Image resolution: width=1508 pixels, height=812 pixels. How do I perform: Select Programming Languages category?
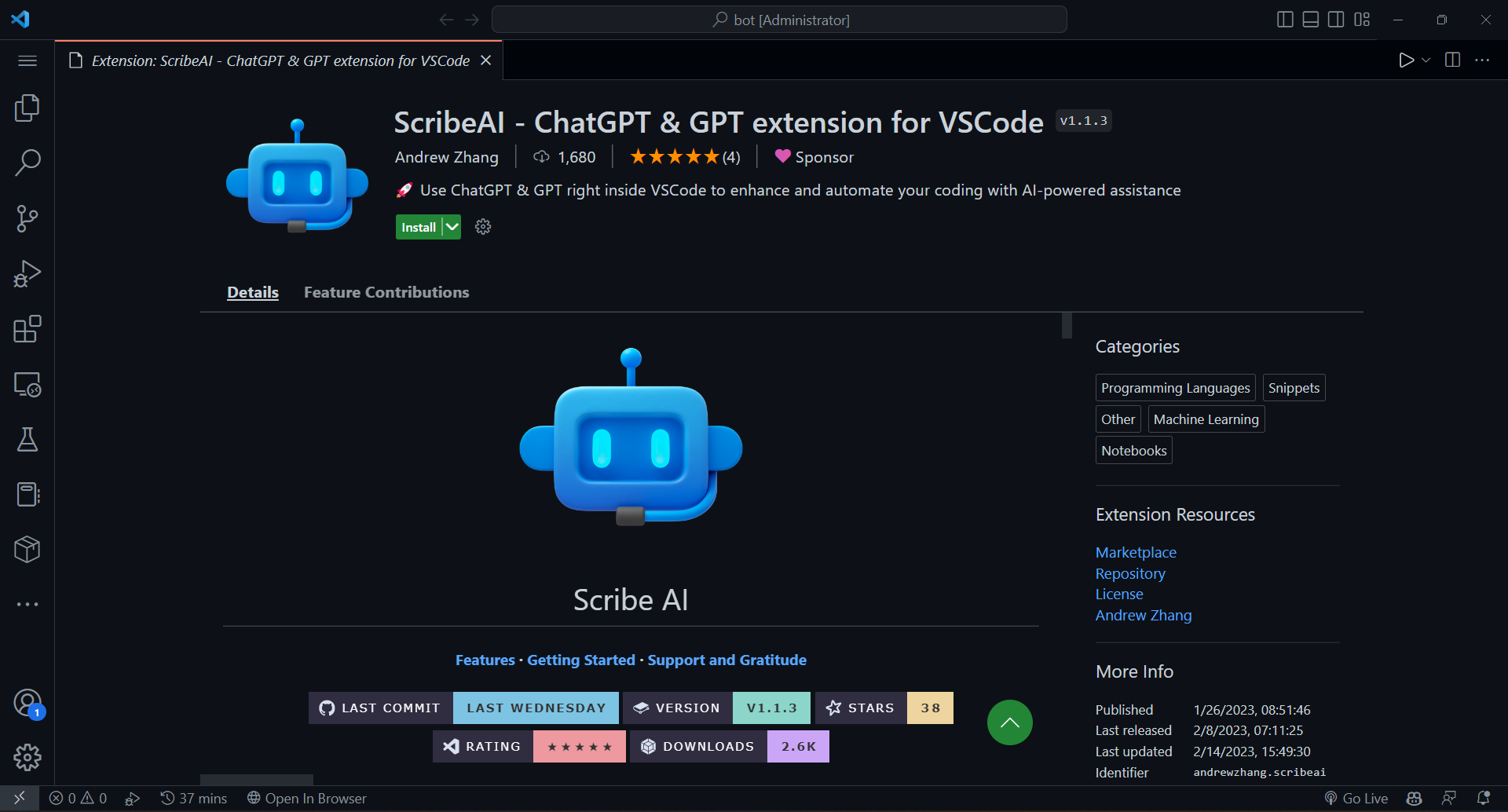pyautogui.click(x=1176, y=388)
